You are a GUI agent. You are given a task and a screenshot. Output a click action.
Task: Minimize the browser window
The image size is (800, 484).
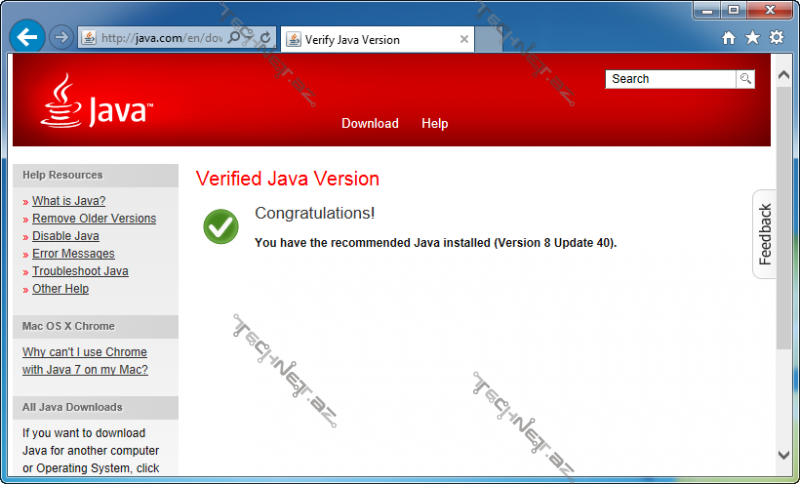pyautogui.click(x=707, y=10)
